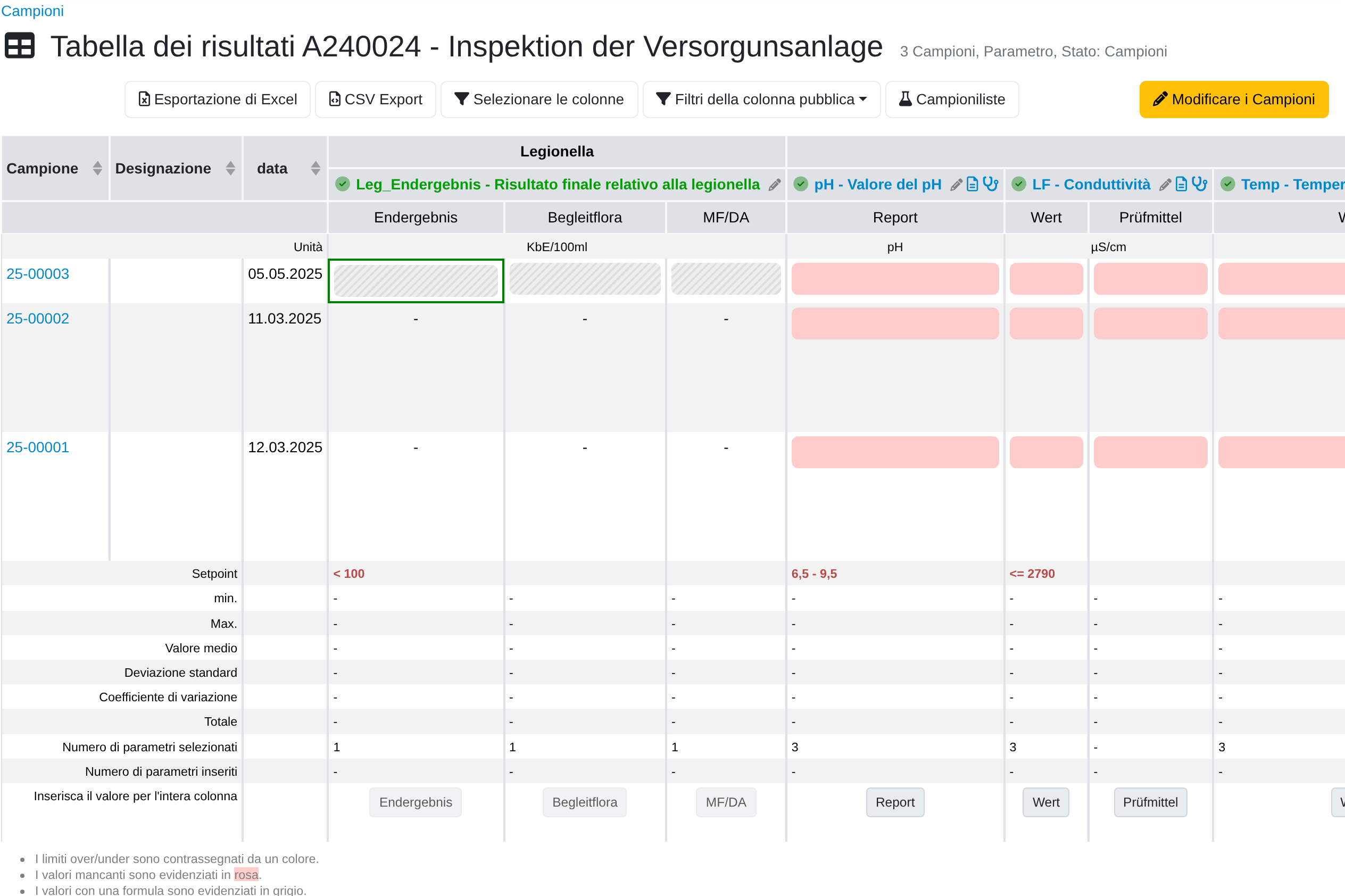Open the document icon for LF - Conduttività
The height and width of the screenshot is (896, 1345).
1182,184
